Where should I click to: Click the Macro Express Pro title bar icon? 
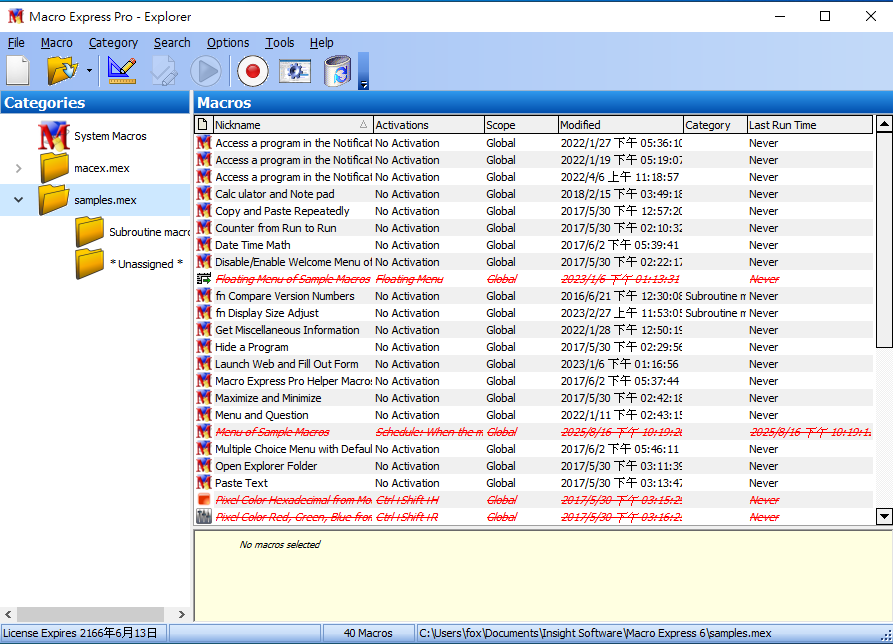[x=15, y=17]
